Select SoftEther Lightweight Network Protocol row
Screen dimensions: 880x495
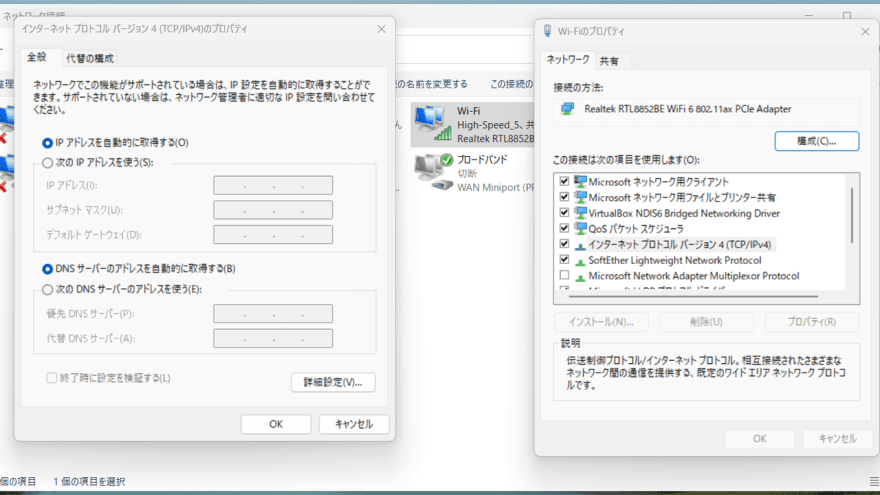tap(675, 260)
